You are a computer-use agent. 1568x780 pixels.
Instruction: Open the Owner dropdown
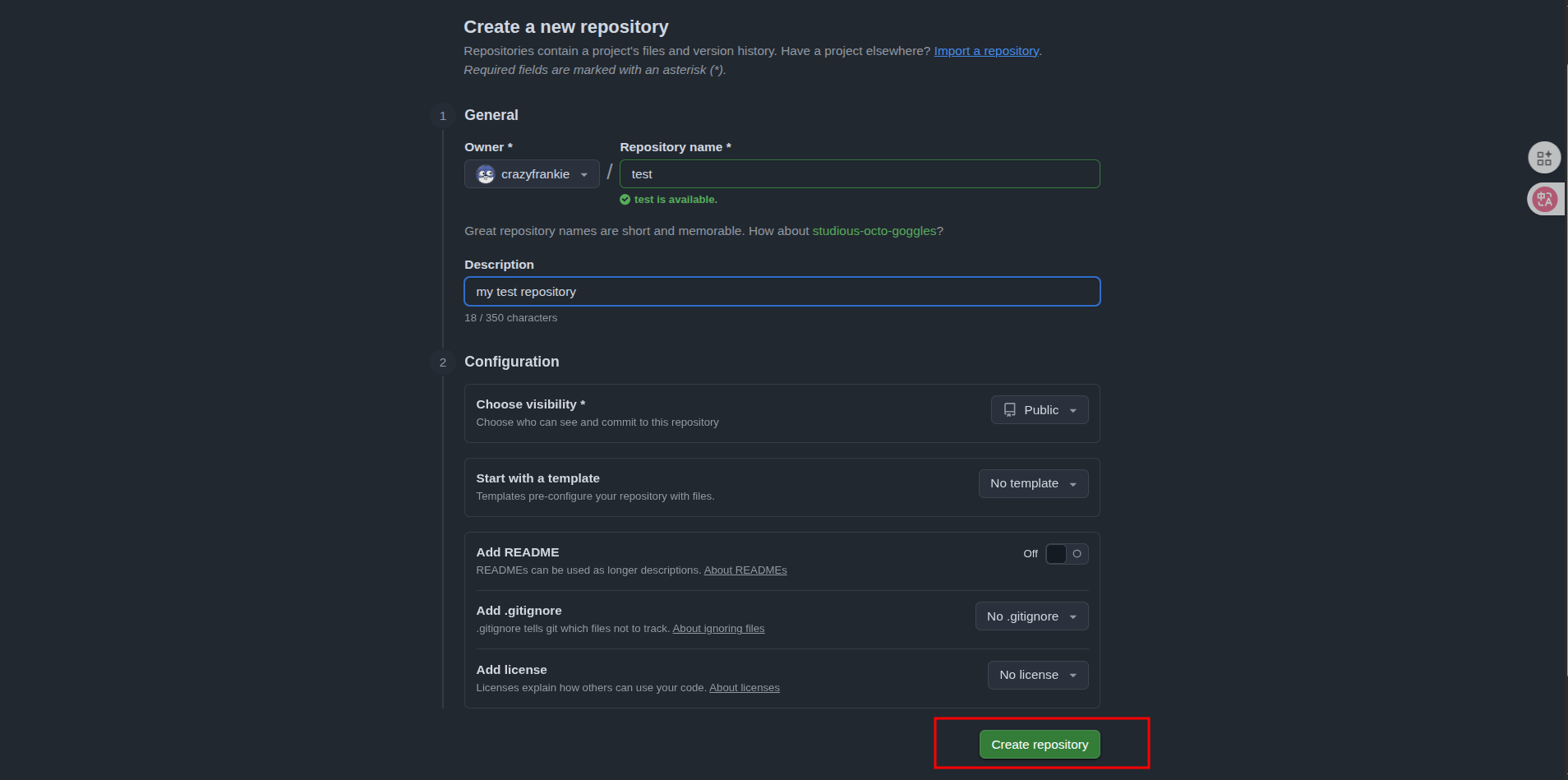coord(532,174)
